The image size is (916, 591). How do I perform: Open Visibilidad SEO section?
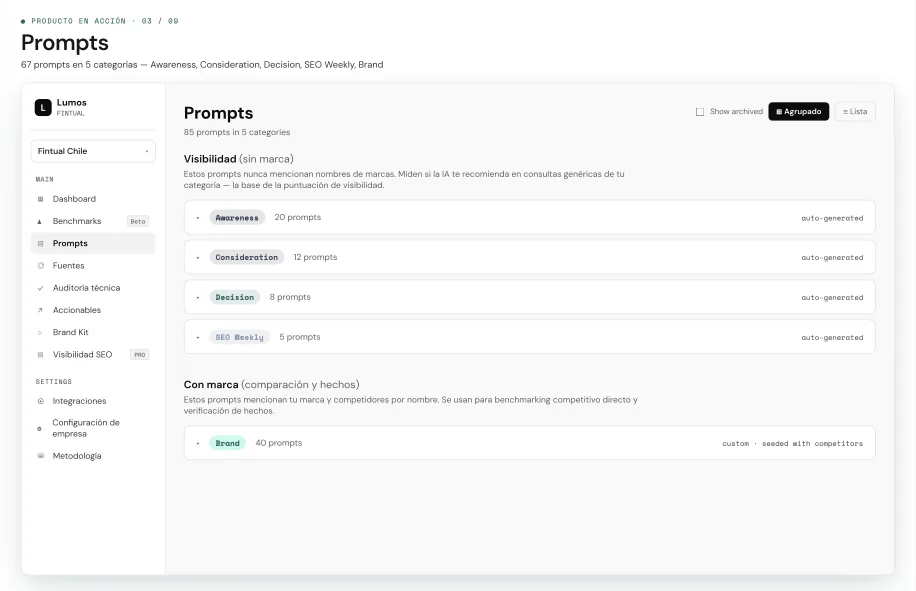pos(93,354)
